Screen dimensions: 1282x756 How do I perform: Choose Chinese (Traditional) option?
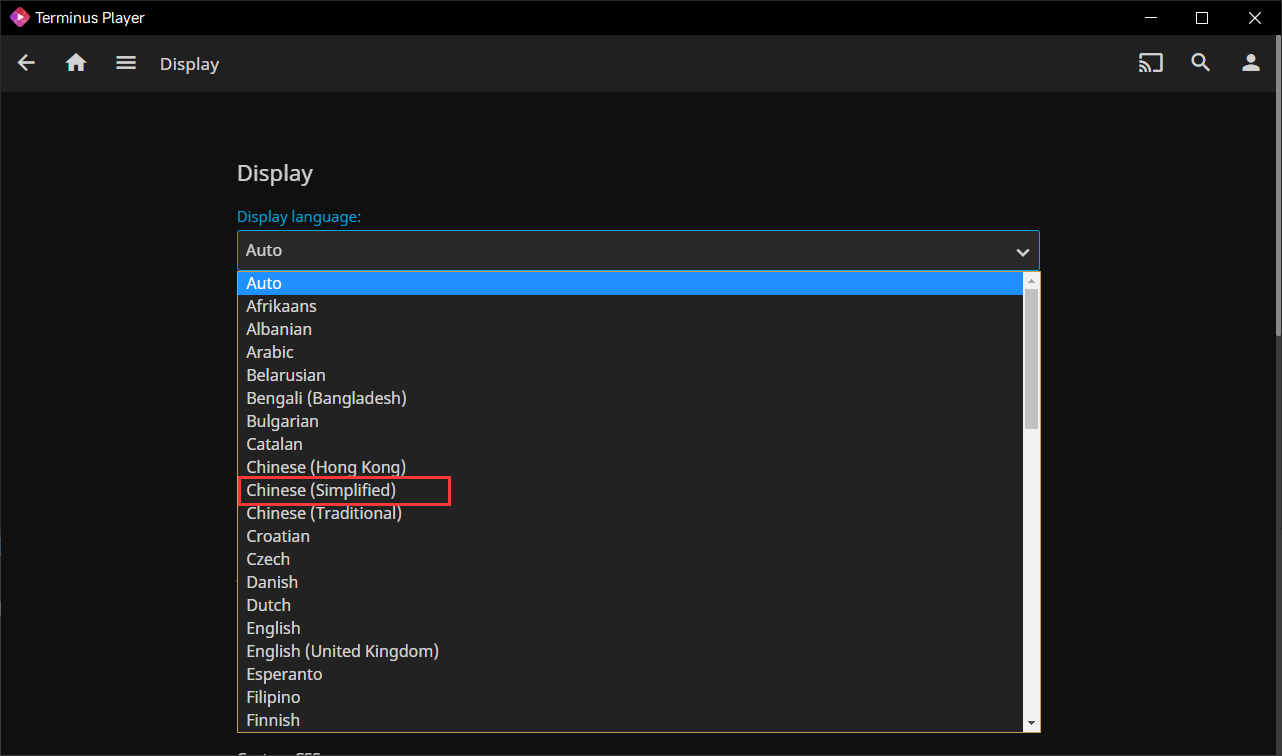tap(324, 513)
